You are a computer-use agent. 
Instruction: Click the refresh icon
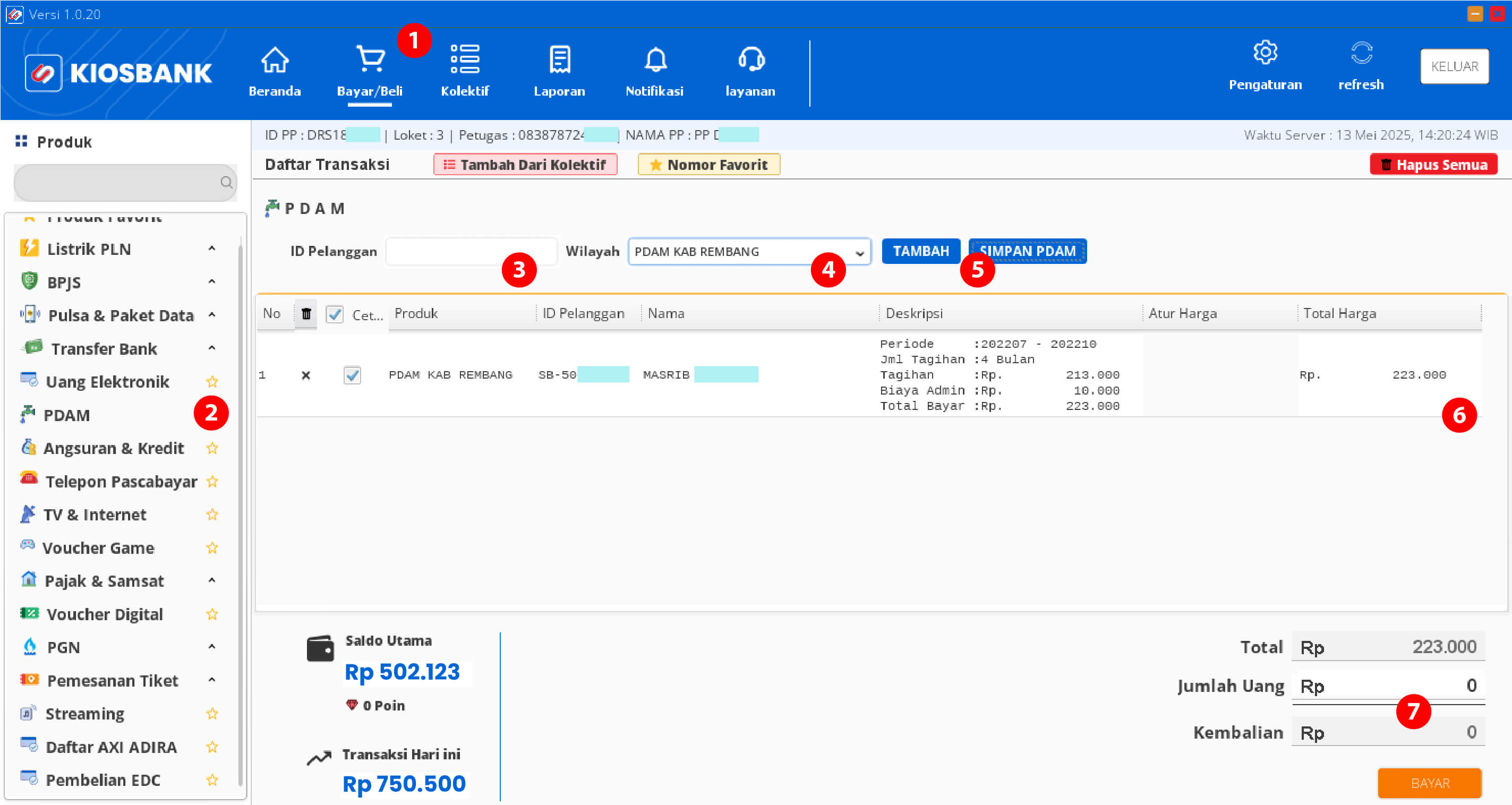(x=1361, y=53)
